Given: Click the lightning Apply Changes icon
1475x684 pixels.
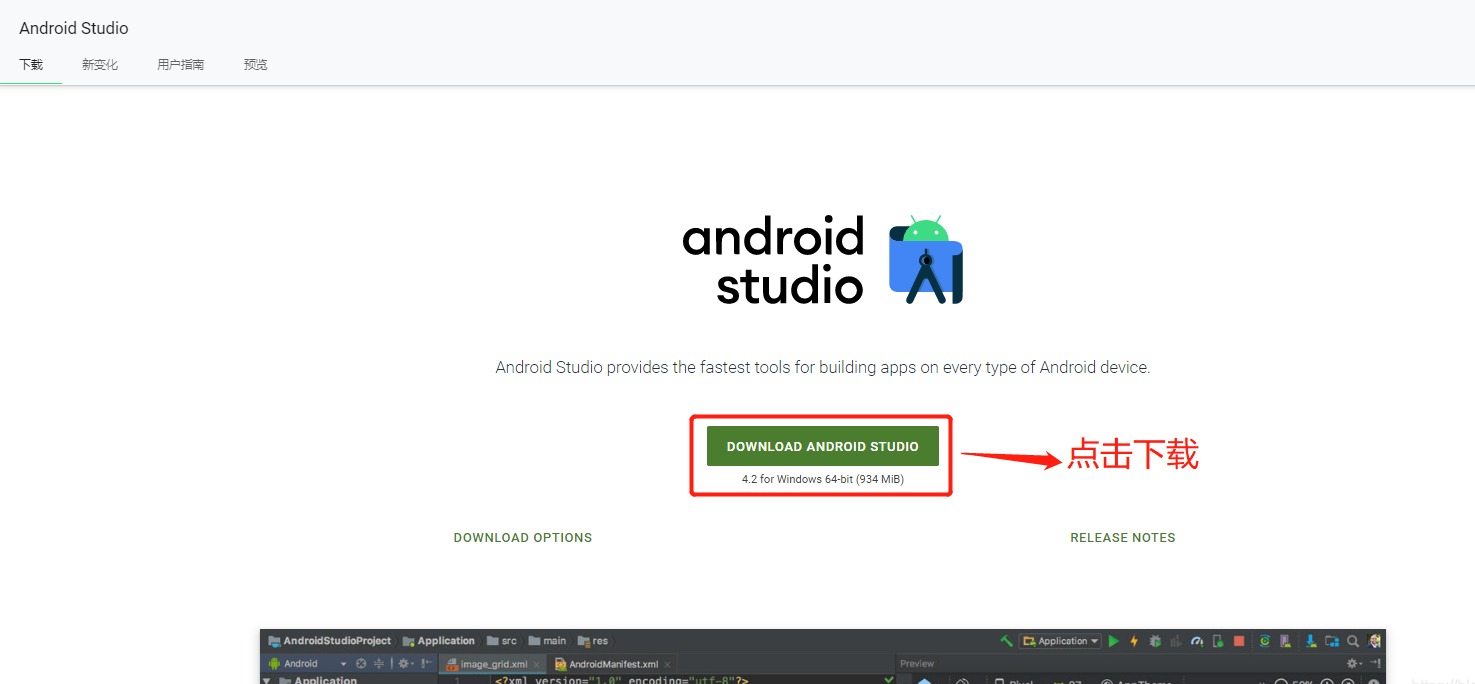Looking at the screenshot, I should tap(1134, 641).
